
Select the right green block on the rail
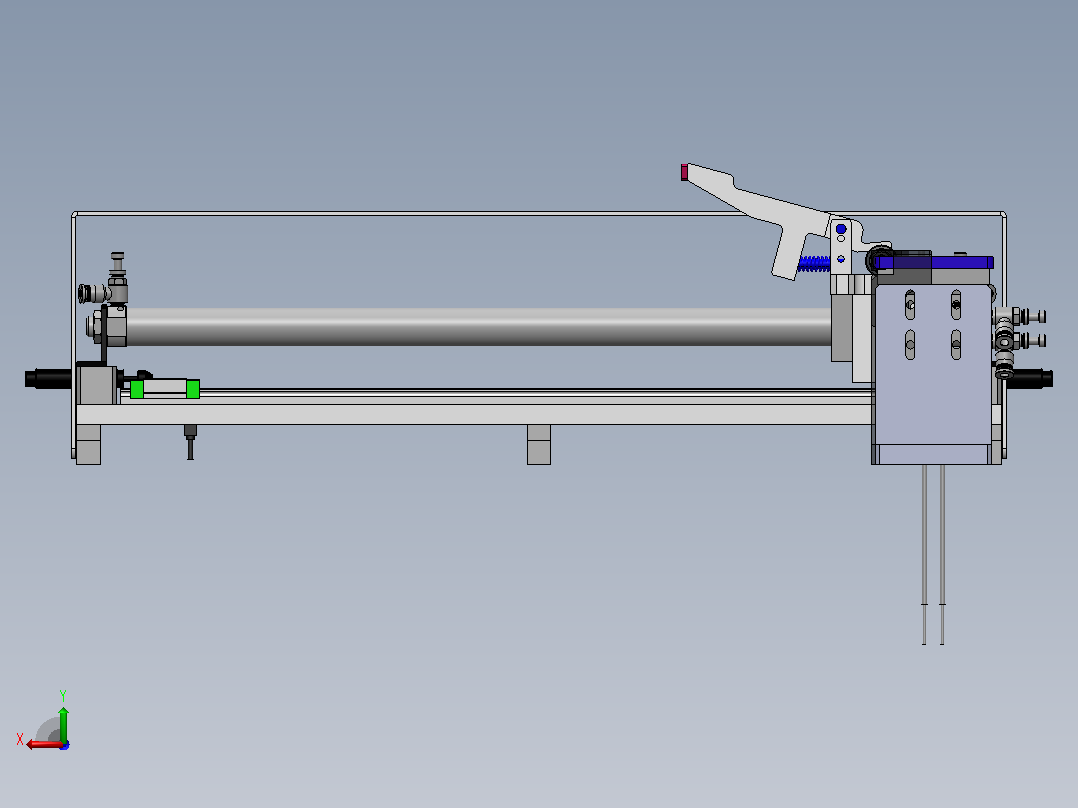coord(192,389)
